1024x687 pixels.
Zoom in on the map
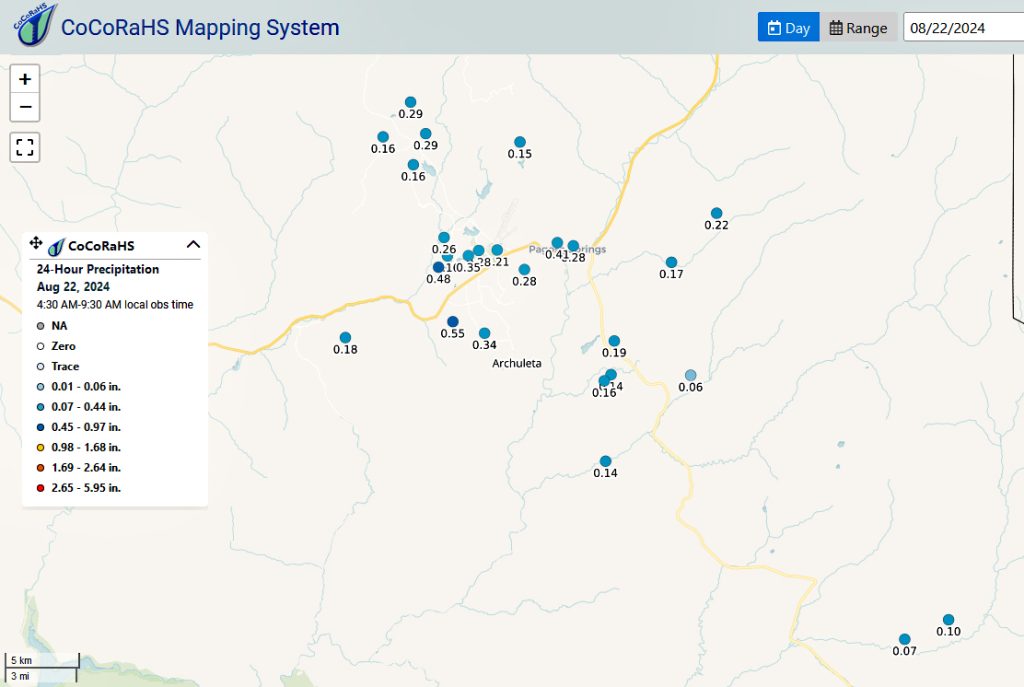coord(25,80)
